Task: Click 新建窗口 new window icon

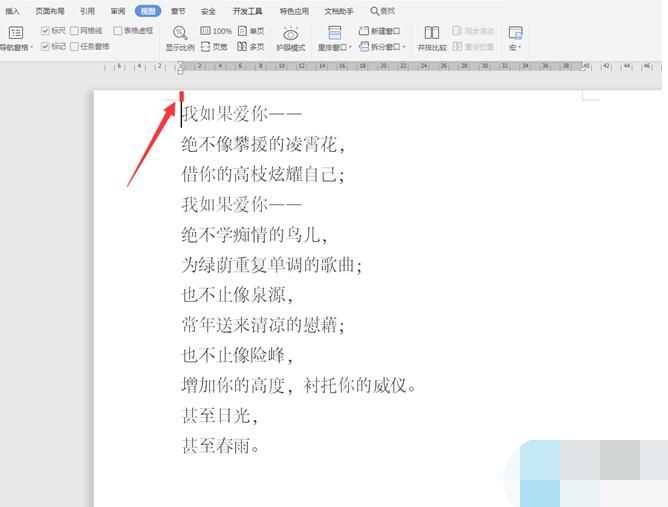Action: pyautogui.click(x=381, y=31)
